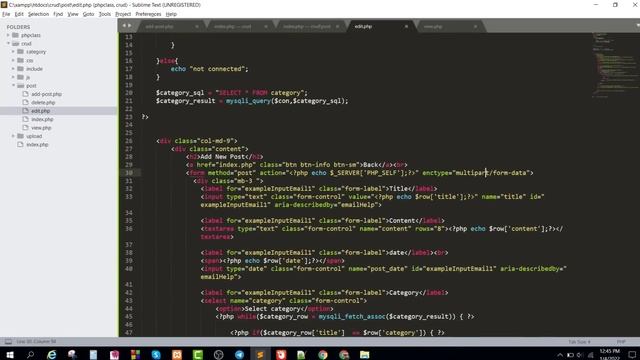Screen dimensions: 640x360
Task: Click the delete.php file icon
Action: point(25,102)
